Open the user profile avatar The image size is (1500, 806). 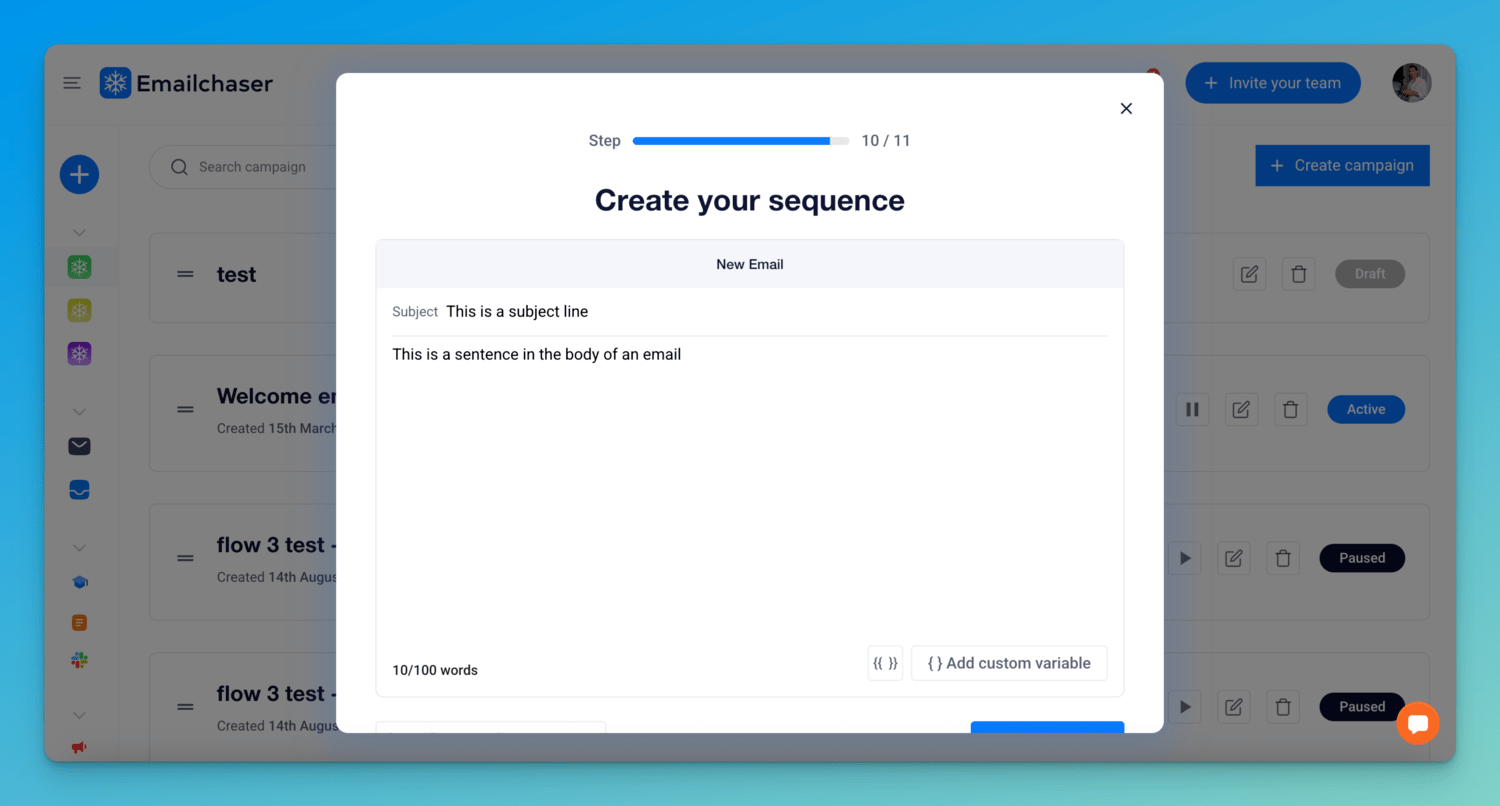point(1412,83)
